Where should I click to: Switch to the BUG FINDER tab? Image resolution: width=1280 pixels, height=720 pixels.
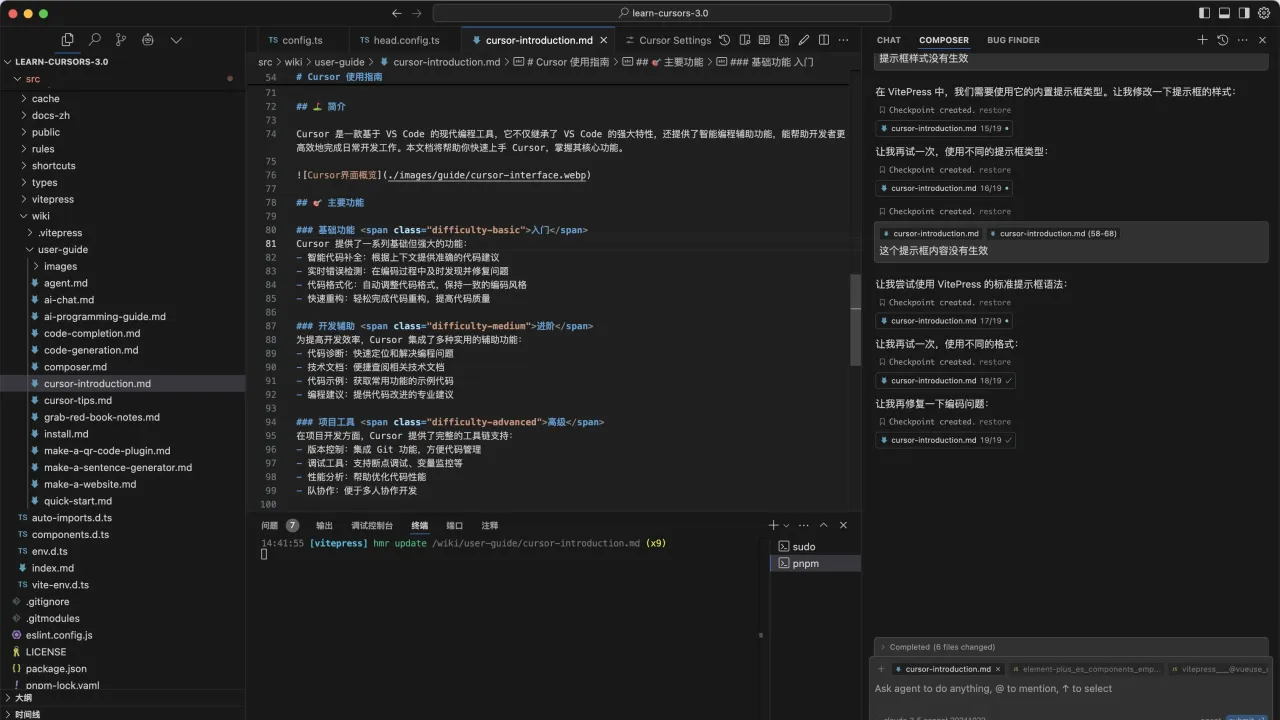point(1013,40)
